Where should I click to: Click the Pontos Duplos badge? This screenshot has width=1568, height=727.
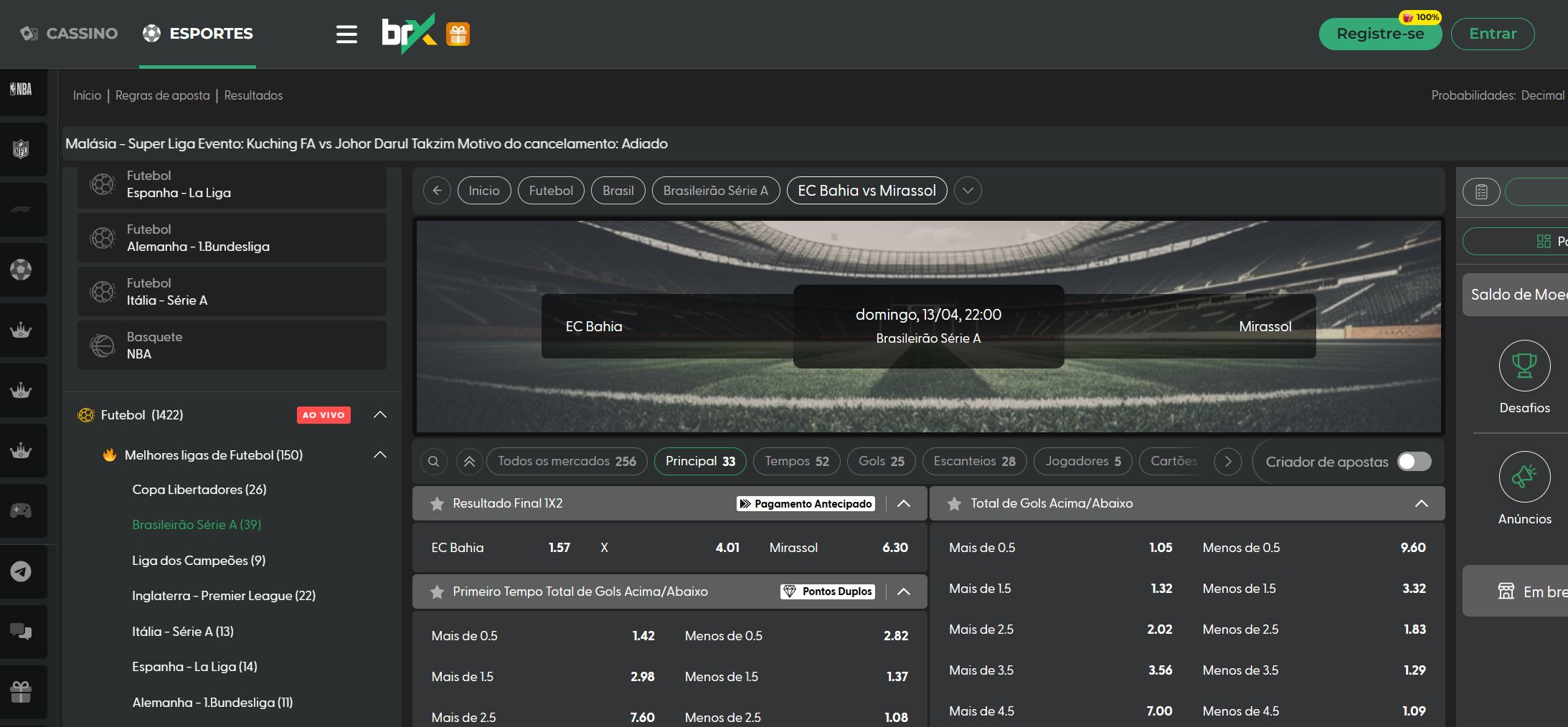point(828,591)
